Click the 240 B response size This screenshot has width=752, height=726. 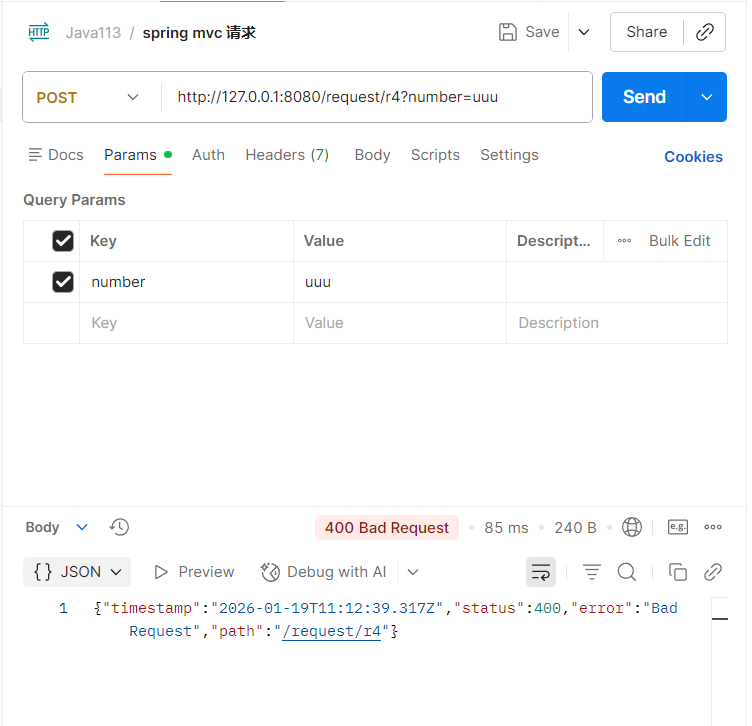575,527
